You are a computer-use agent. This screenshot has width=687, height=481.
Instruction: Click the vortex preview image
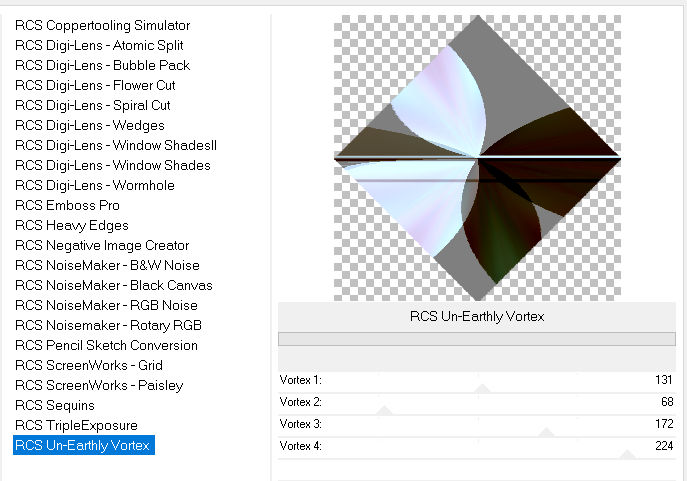477,157
